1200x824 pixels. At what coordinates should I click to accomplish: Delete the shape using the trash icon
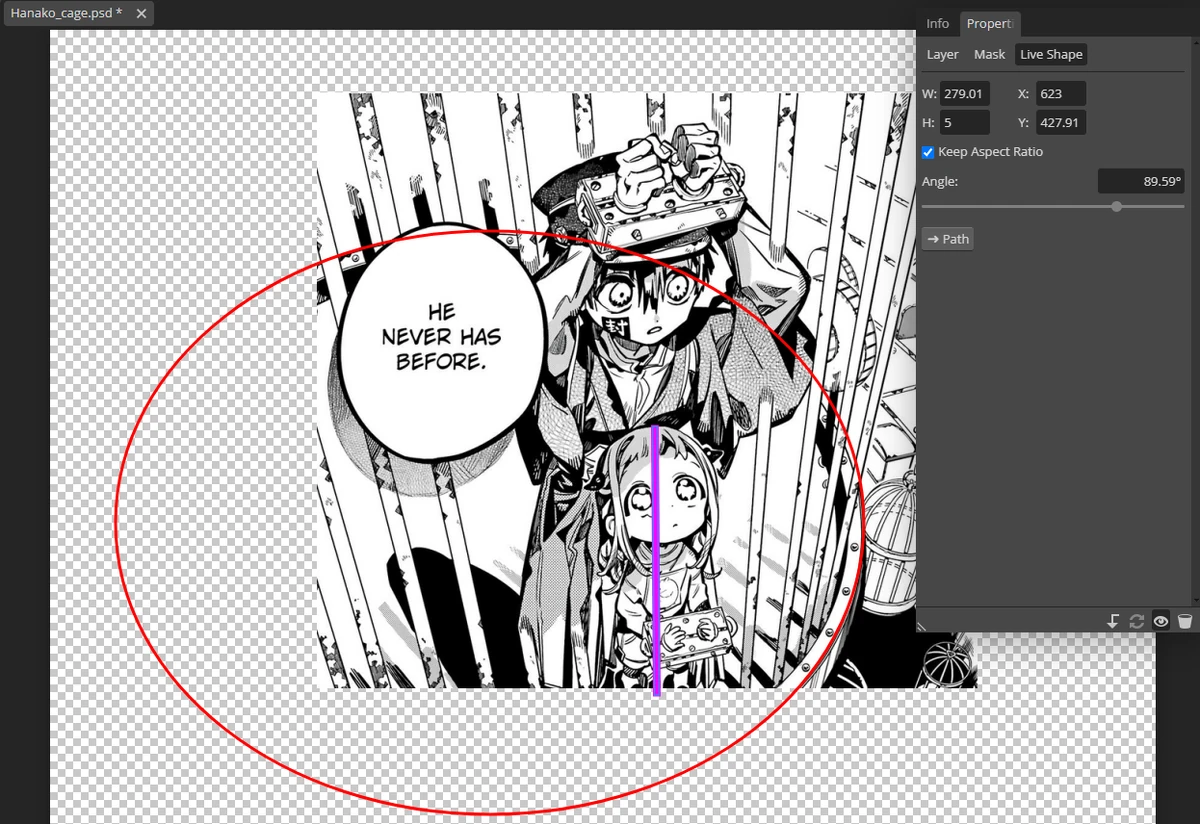pyautogui.click(x=1186, y=620)
